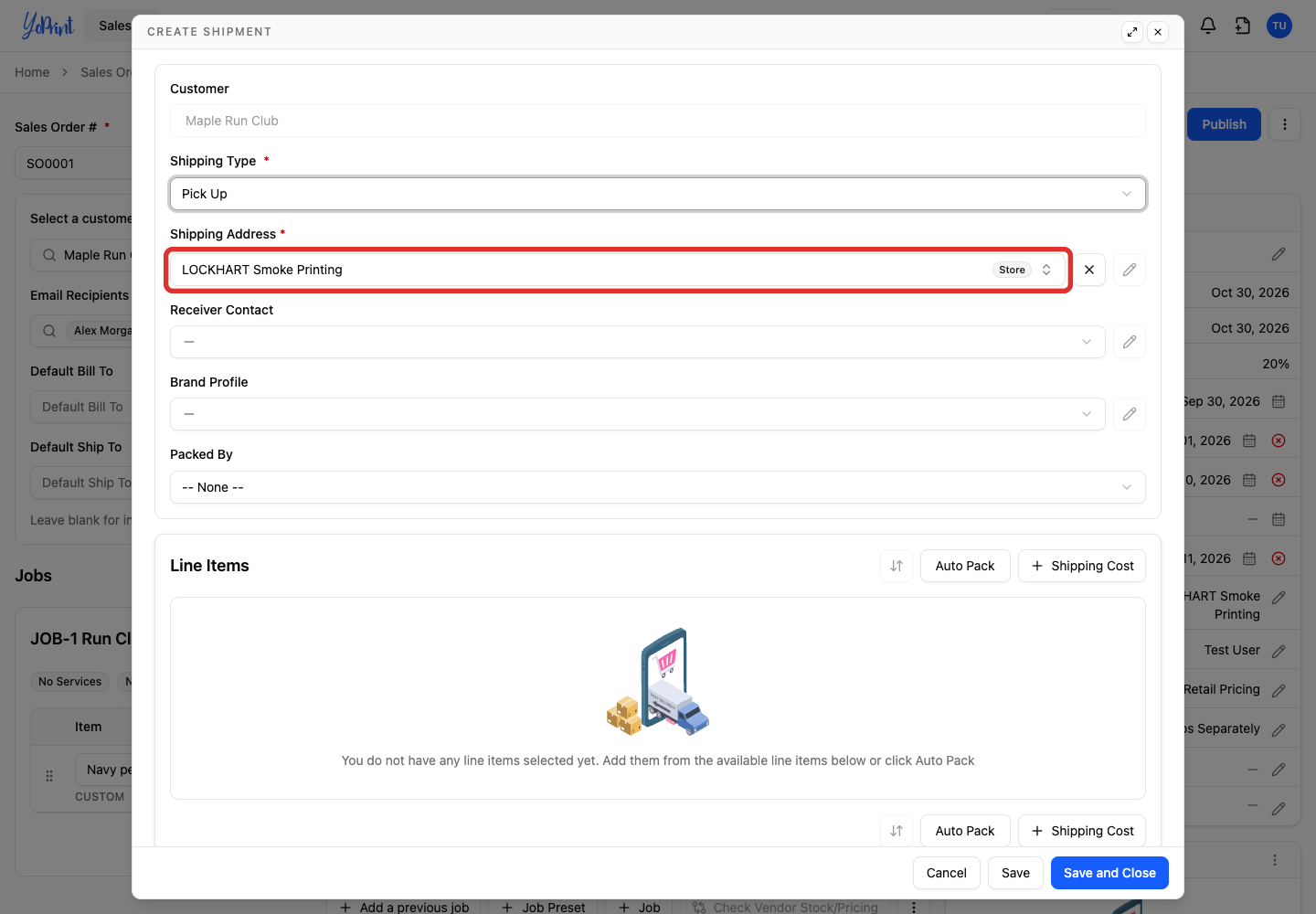Edit the shipping address with pencil icon
1316x914 pixels.
tap(1130, 270)
